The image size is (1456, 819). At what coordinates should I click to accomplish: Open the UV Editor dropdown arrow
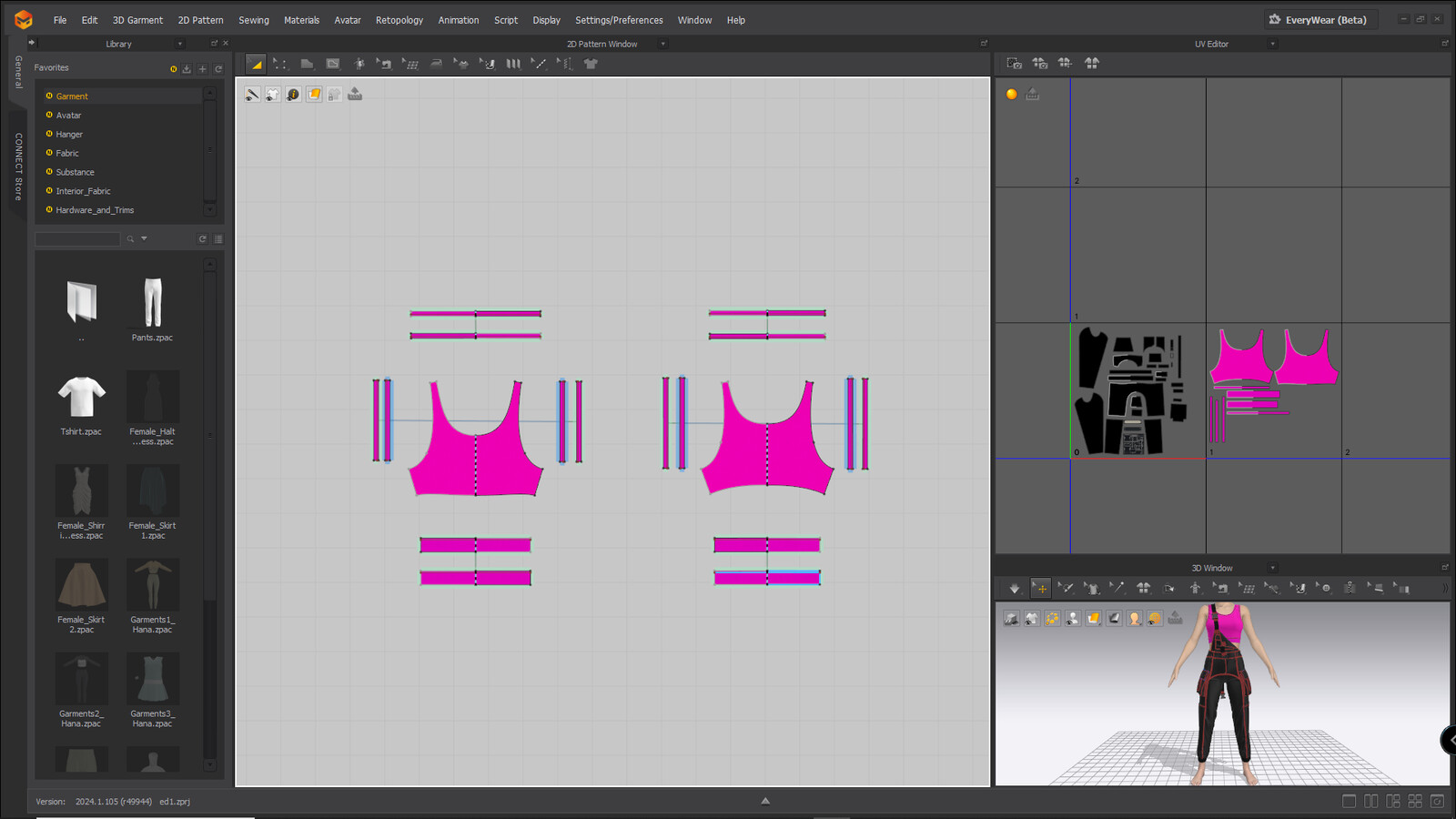point(1273,44)
